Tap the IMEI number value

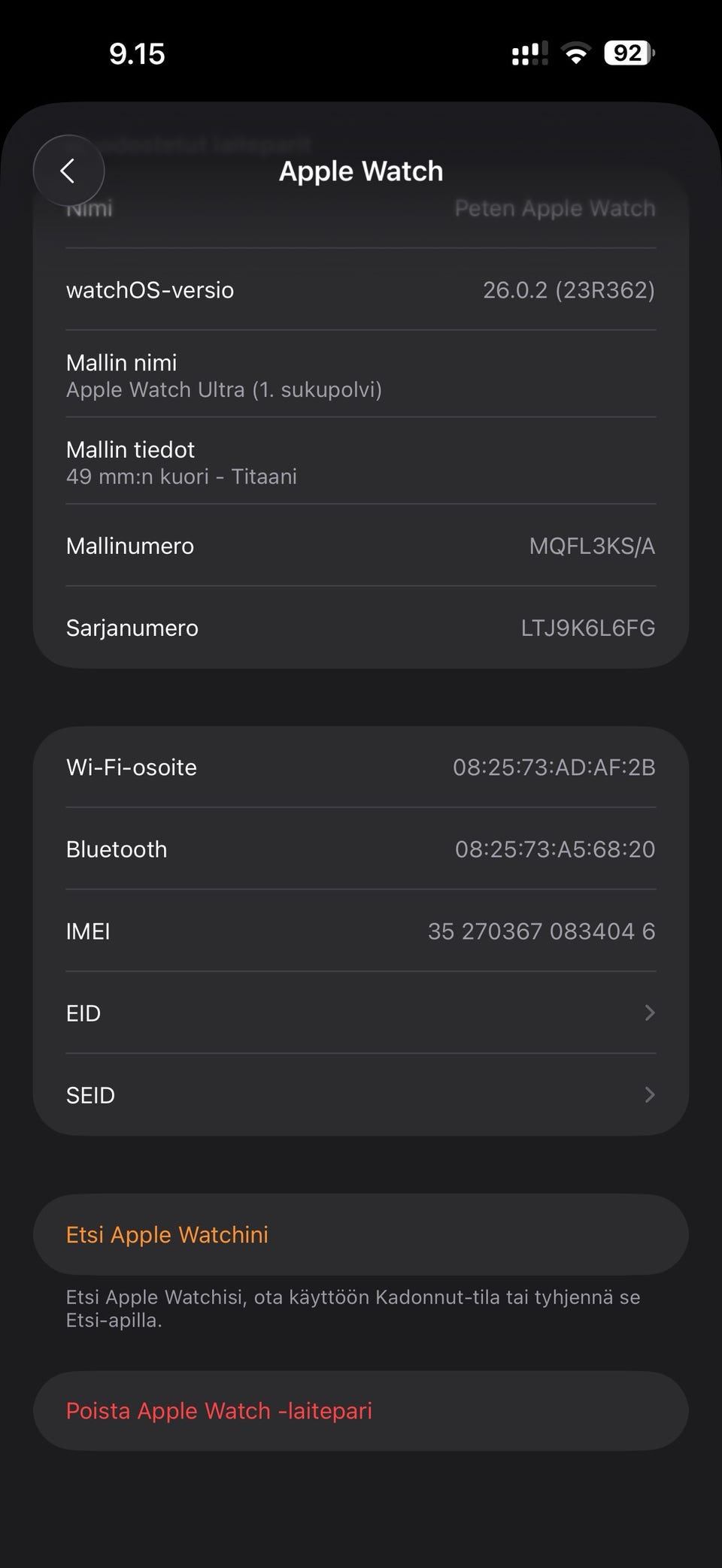tap(541, 931)
